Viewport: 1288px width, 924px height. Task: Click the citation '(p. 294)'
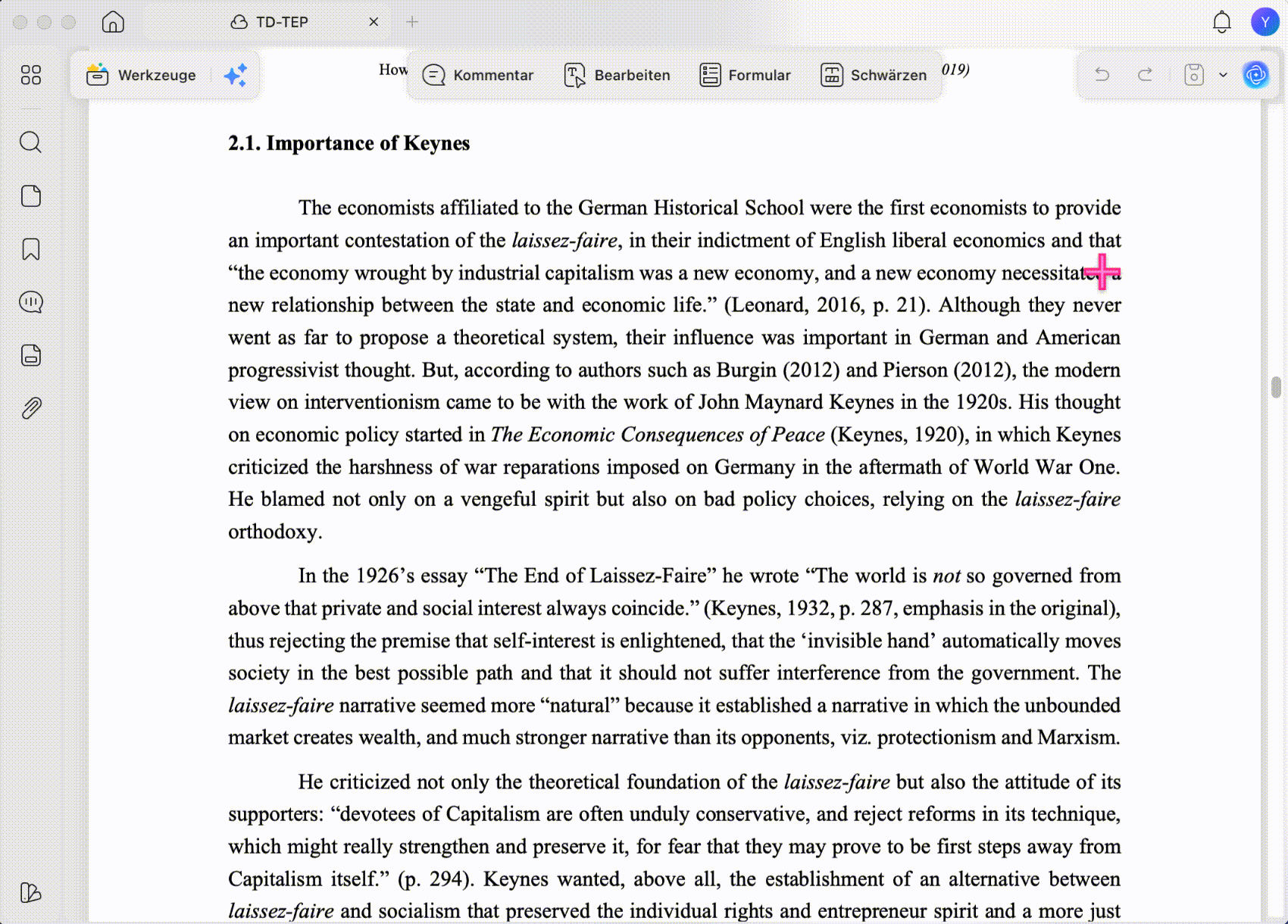point(435,879)
